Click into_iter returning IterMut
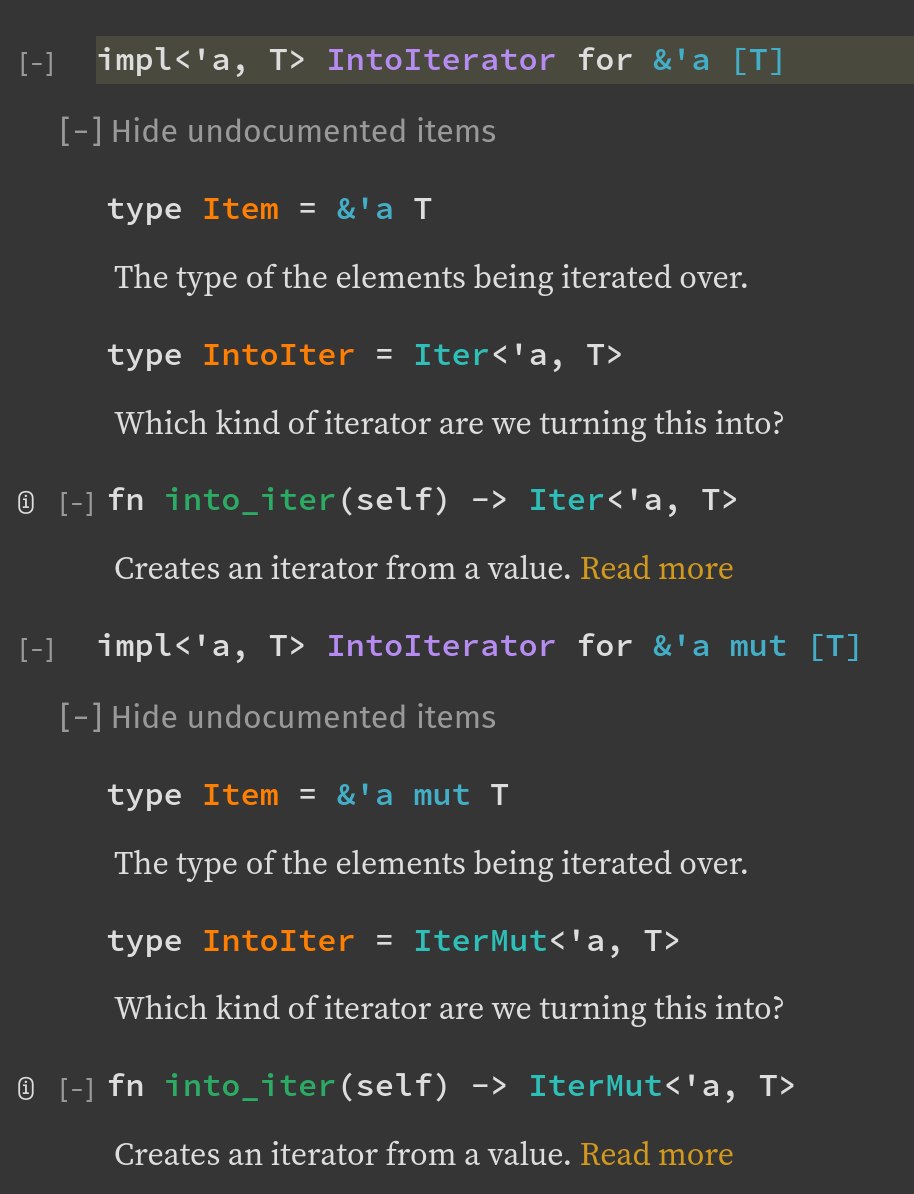This screenshot has width=914, height=1194. click(x=250, y=1086)
